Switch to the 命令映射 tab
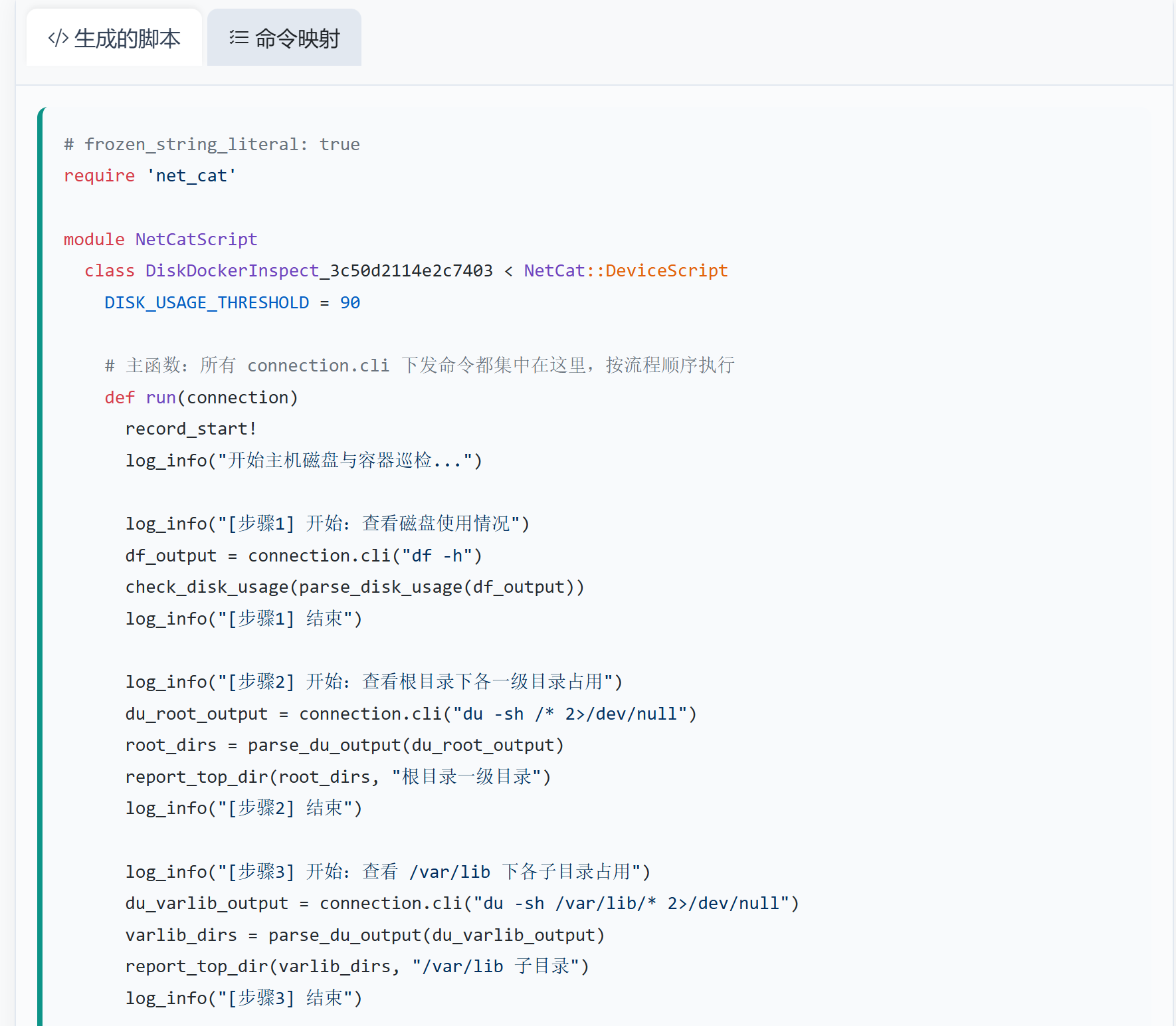Viewport: 1176px width, 1026px height. coord(284,38)
